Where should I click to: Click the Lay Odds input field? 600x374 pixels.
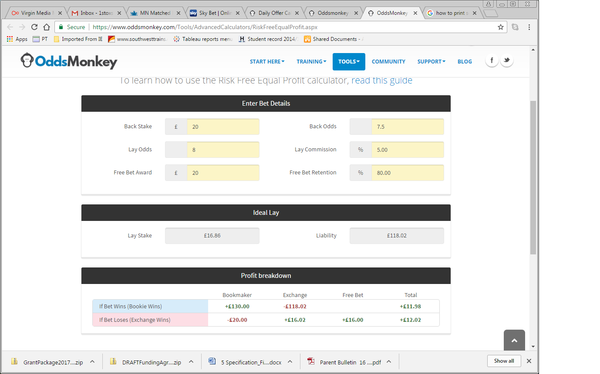click(x=223, y=150)
